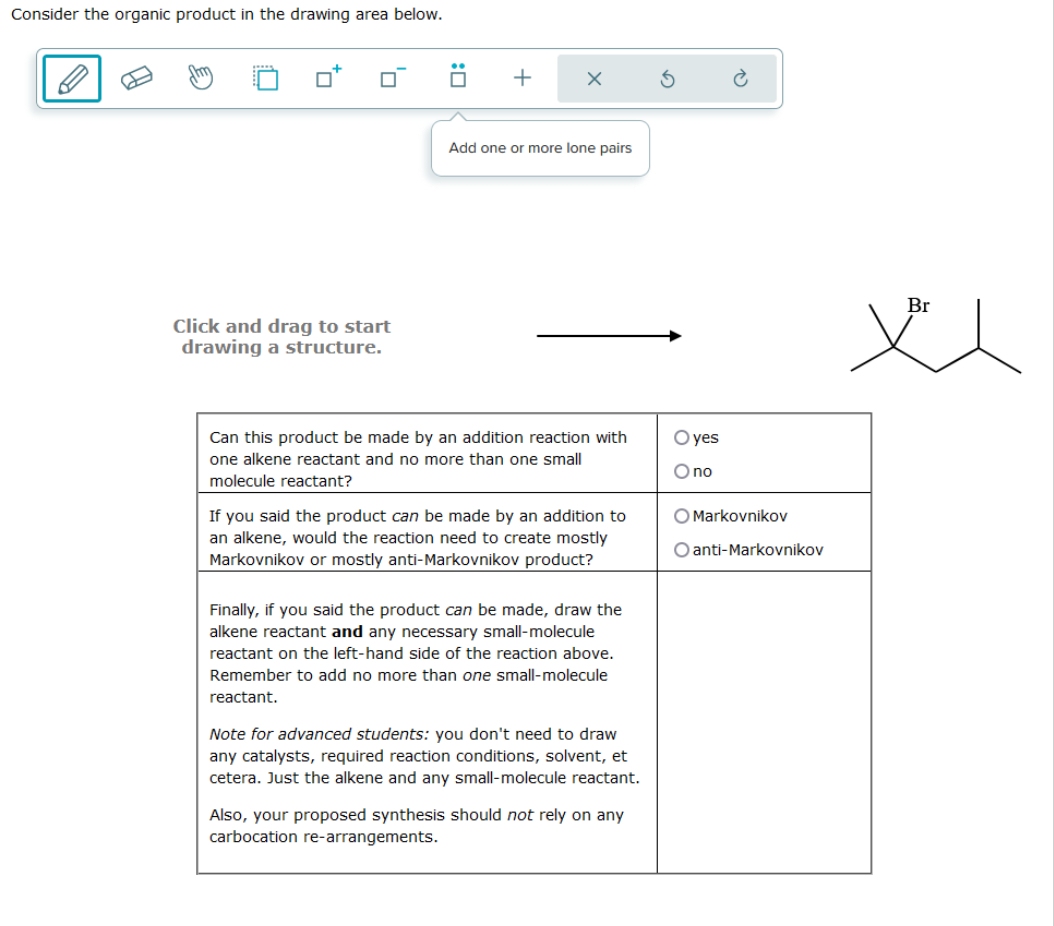1054x926 pixels.
Task: Choose the 'Markovnikov' option
Action: [681, 516]
